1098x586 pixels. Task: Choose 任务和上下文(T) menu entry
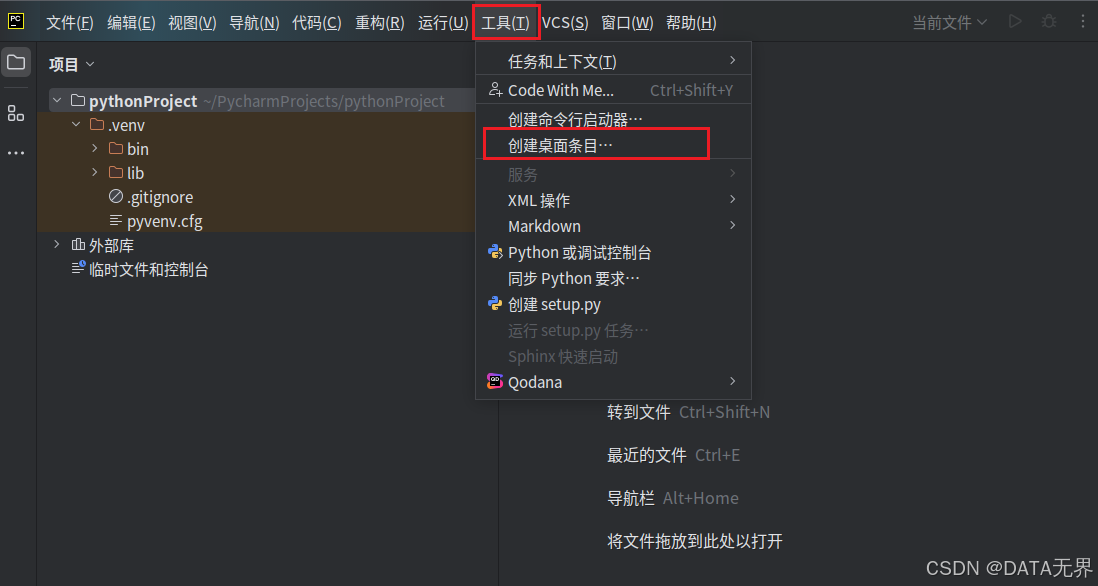click(613, 62)
